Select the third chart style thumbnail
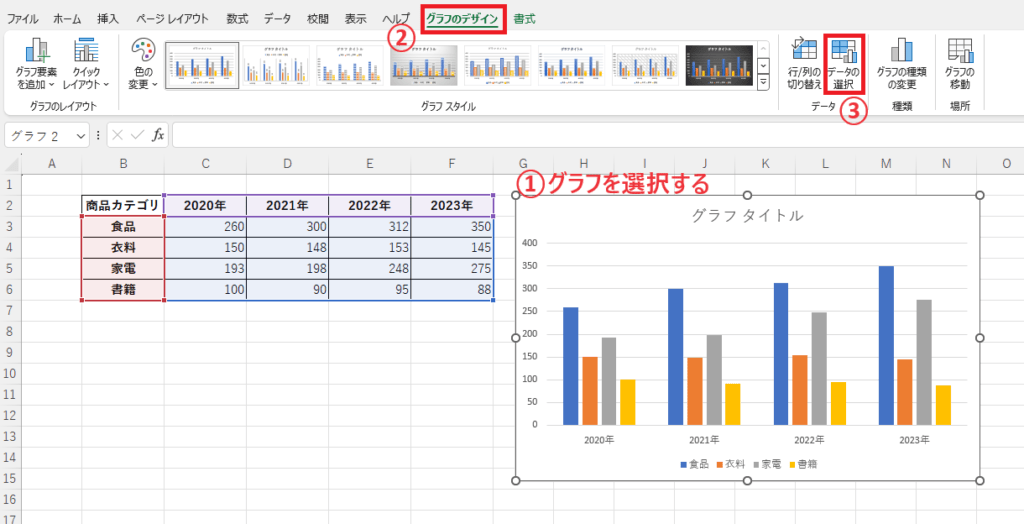Image resolution: width=1024 pixels, height=524 pixels. 350,65
